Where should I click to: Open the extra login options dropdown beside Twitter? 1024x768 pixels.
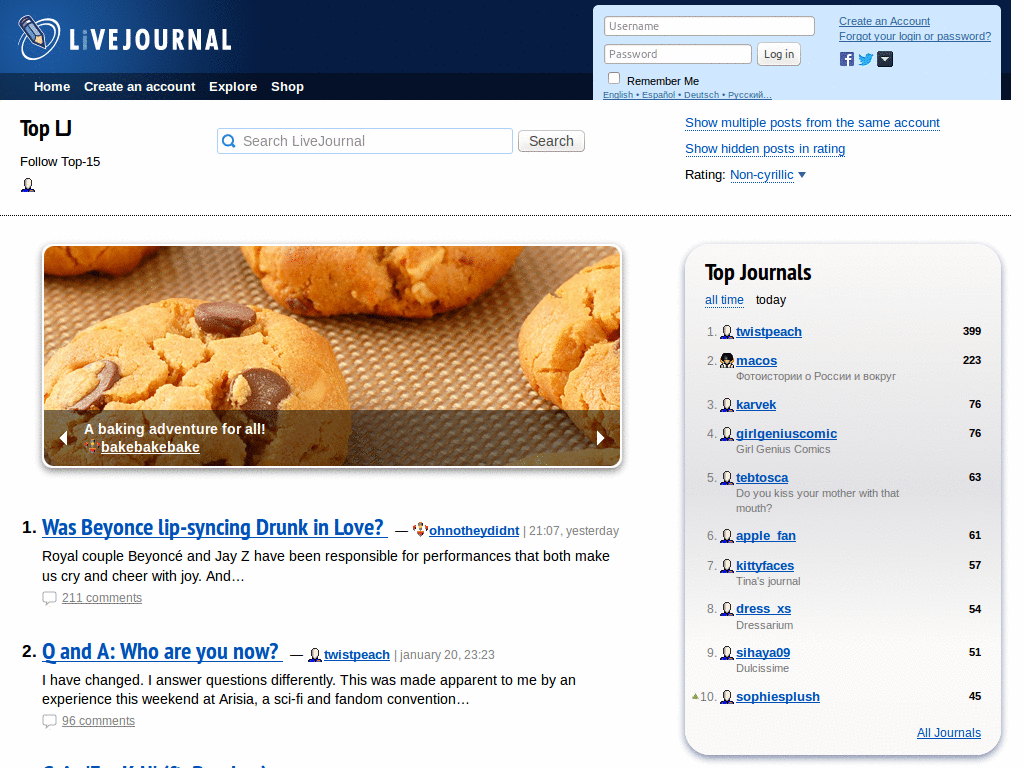[x=884, y=59]
